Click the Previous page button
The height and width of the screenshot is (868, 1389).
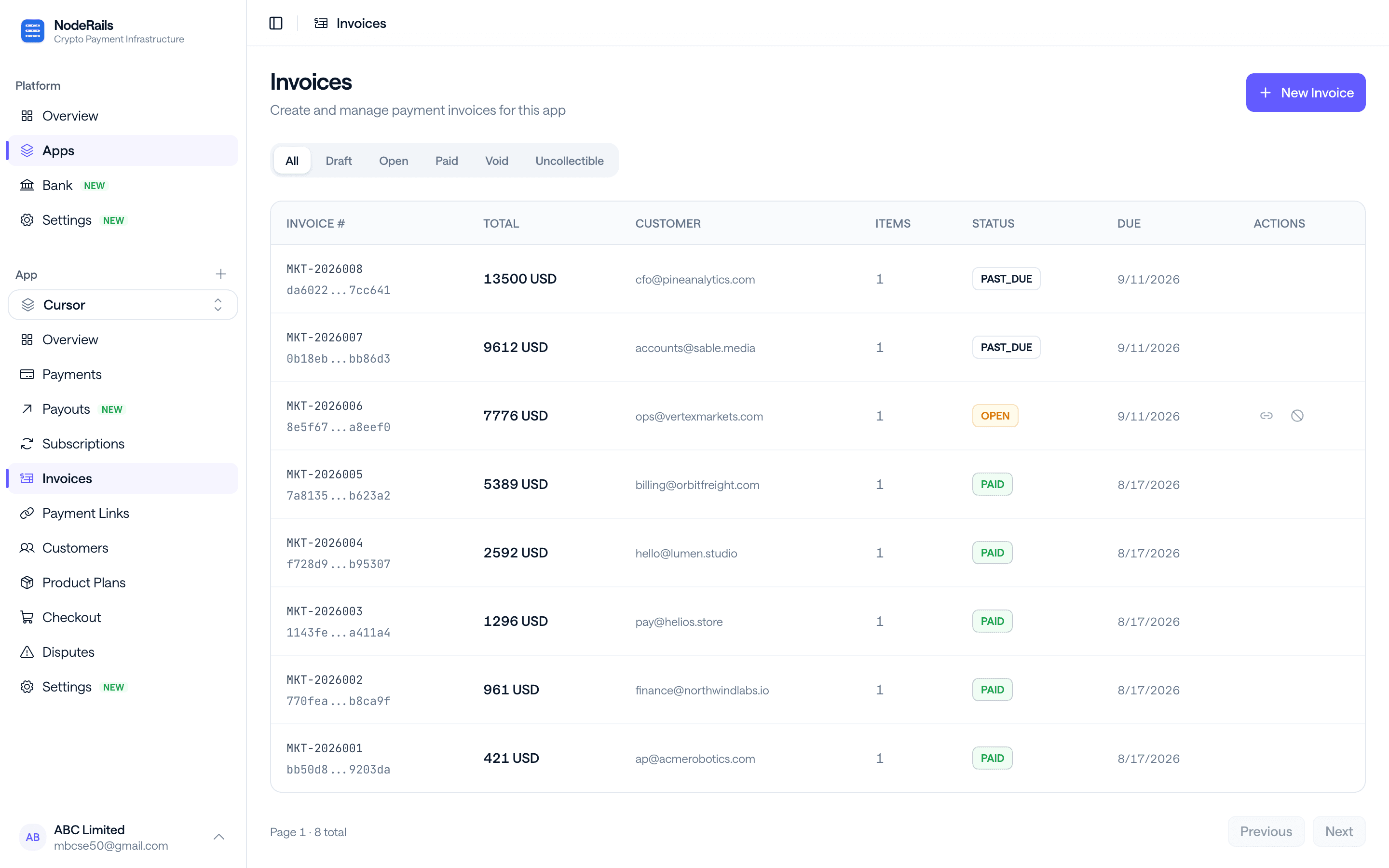click(1266, 831)
